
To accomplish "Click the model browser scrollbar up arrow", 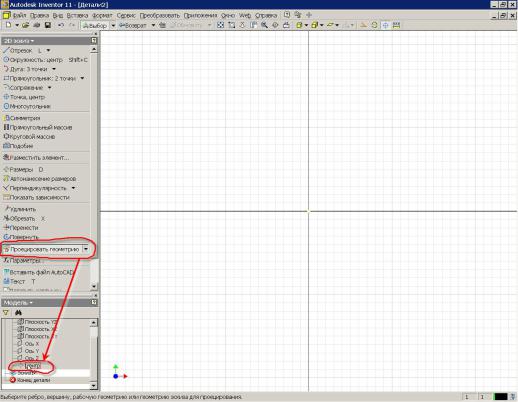I will (94, 322).
